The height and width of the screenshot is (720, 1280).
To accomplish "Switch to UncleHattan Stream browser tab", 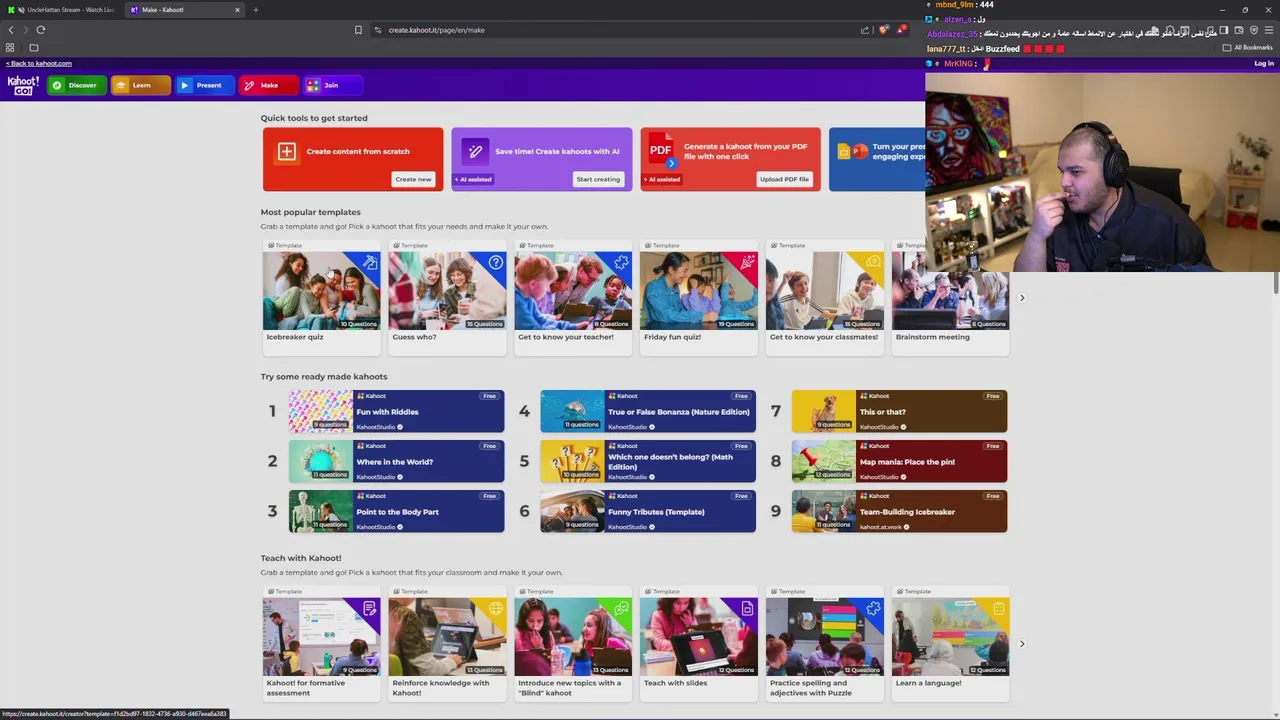I will point(63,10).
